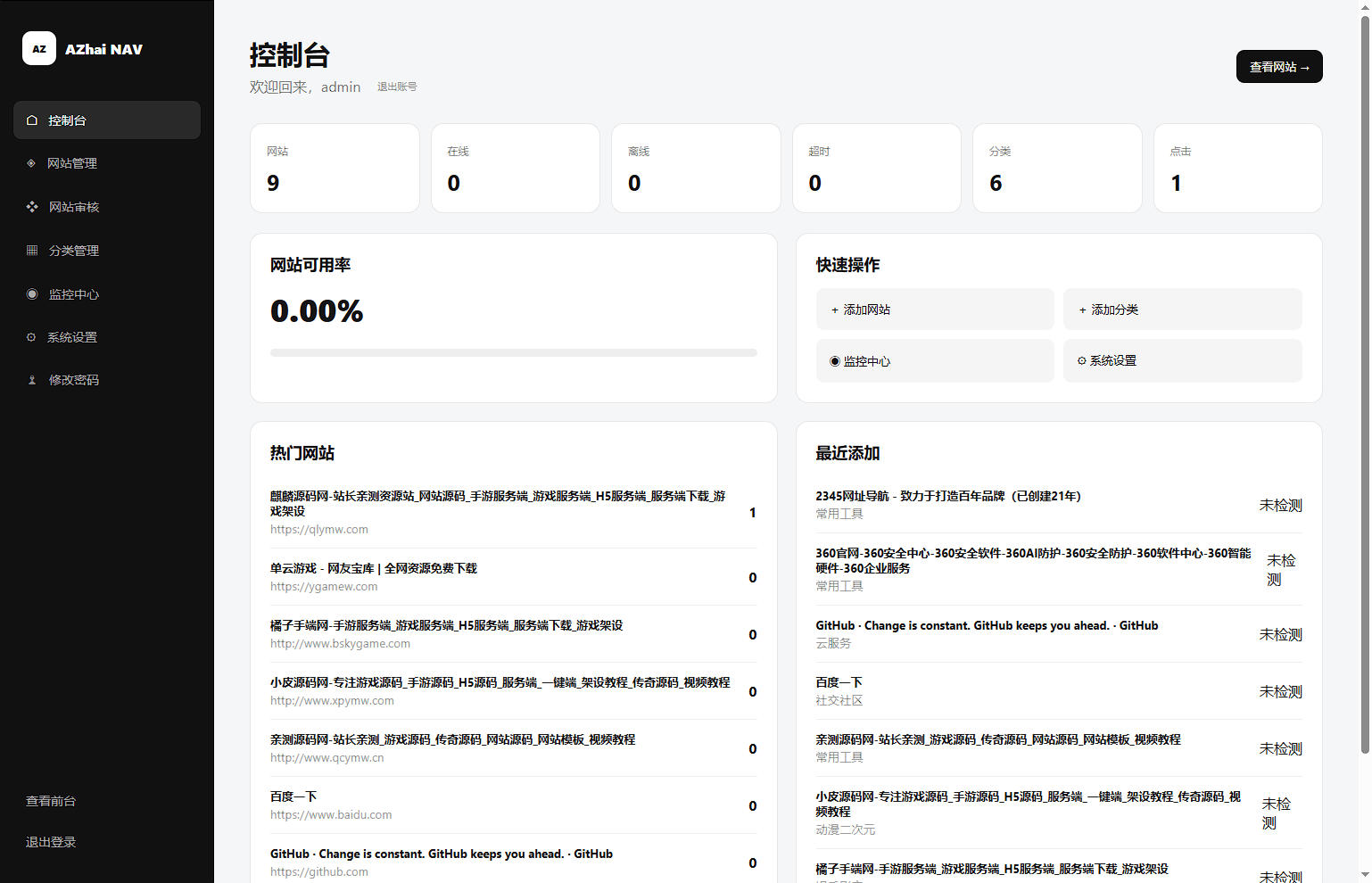The width and height of the screenshot is (1372, 883).
Task: Click the http://www.bskygame.com URL
Action: [341, 644]
